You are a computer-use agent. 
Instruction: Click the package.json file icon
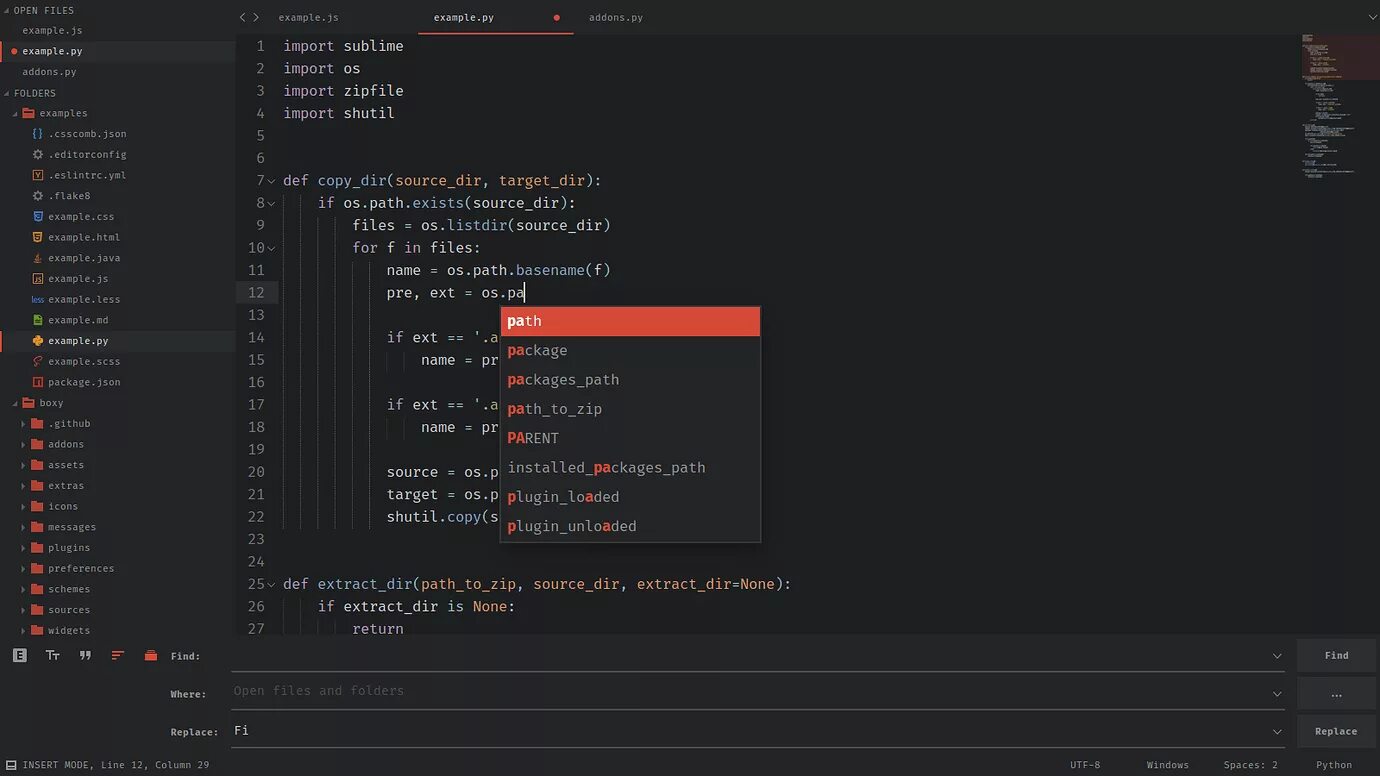37,382
